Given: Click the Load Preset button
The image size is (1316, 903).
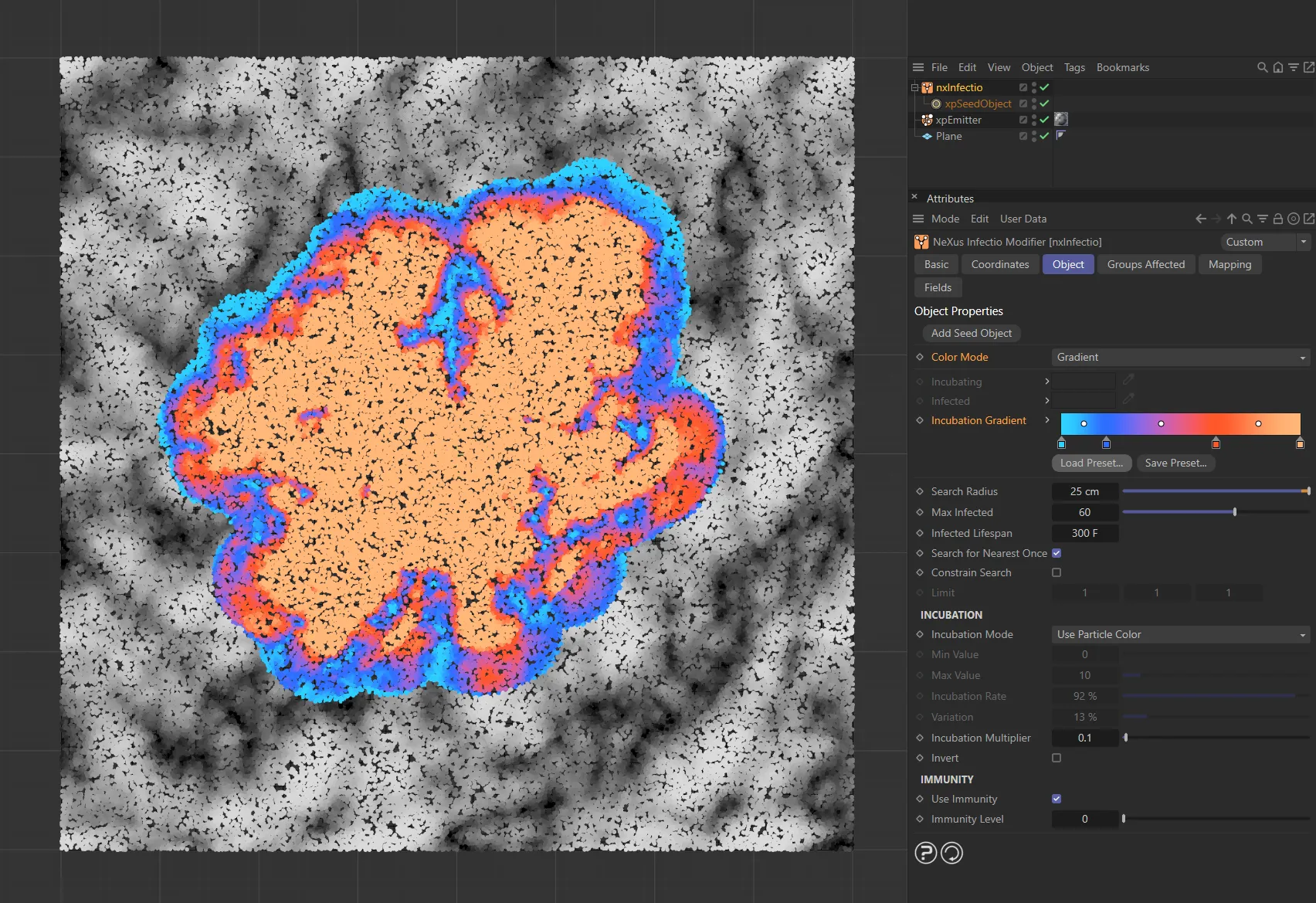Looking at the screenshot, I should click(x=1091, y=463).
